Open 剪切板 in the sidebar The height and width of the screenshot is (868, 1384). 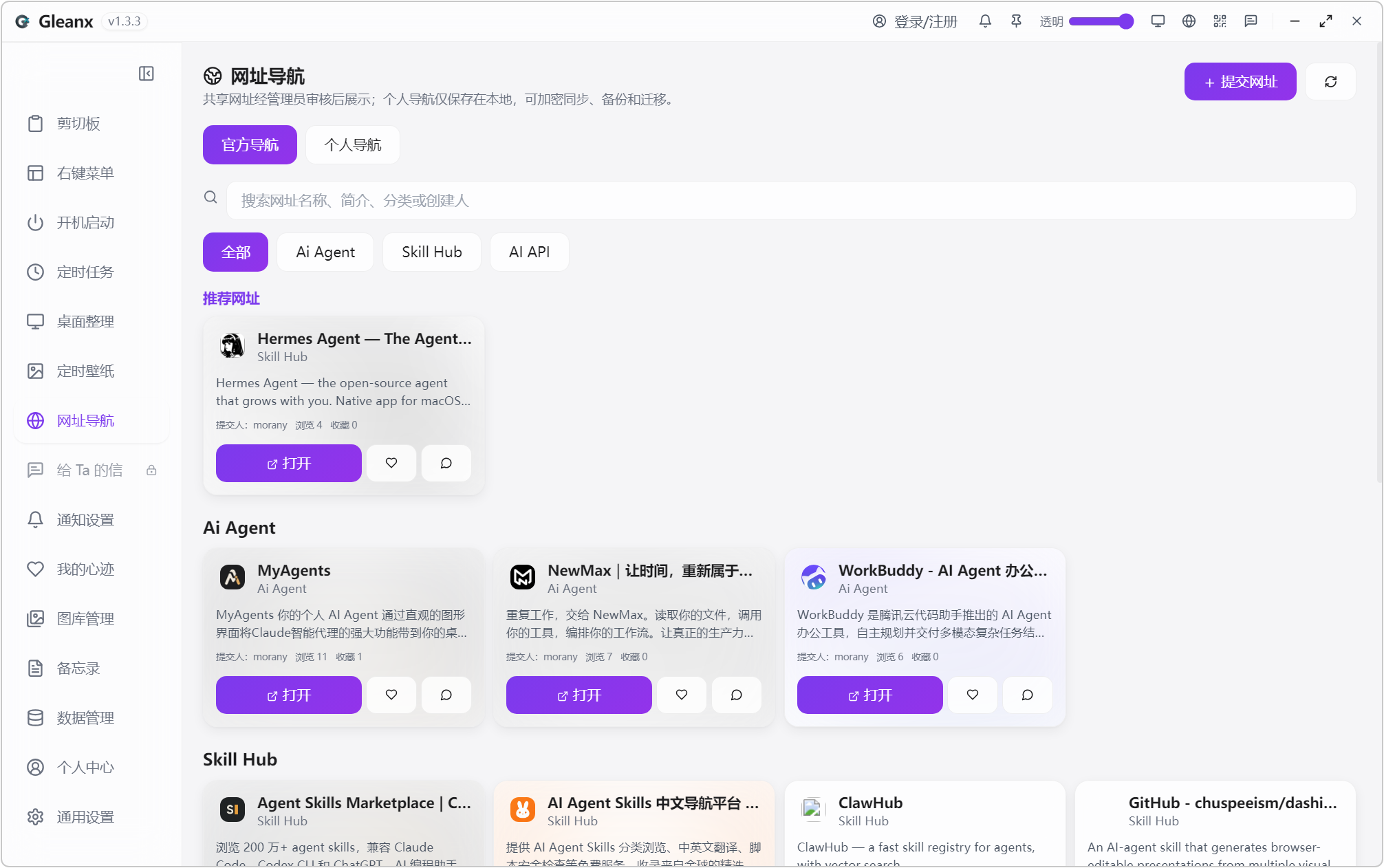point(92,123)
